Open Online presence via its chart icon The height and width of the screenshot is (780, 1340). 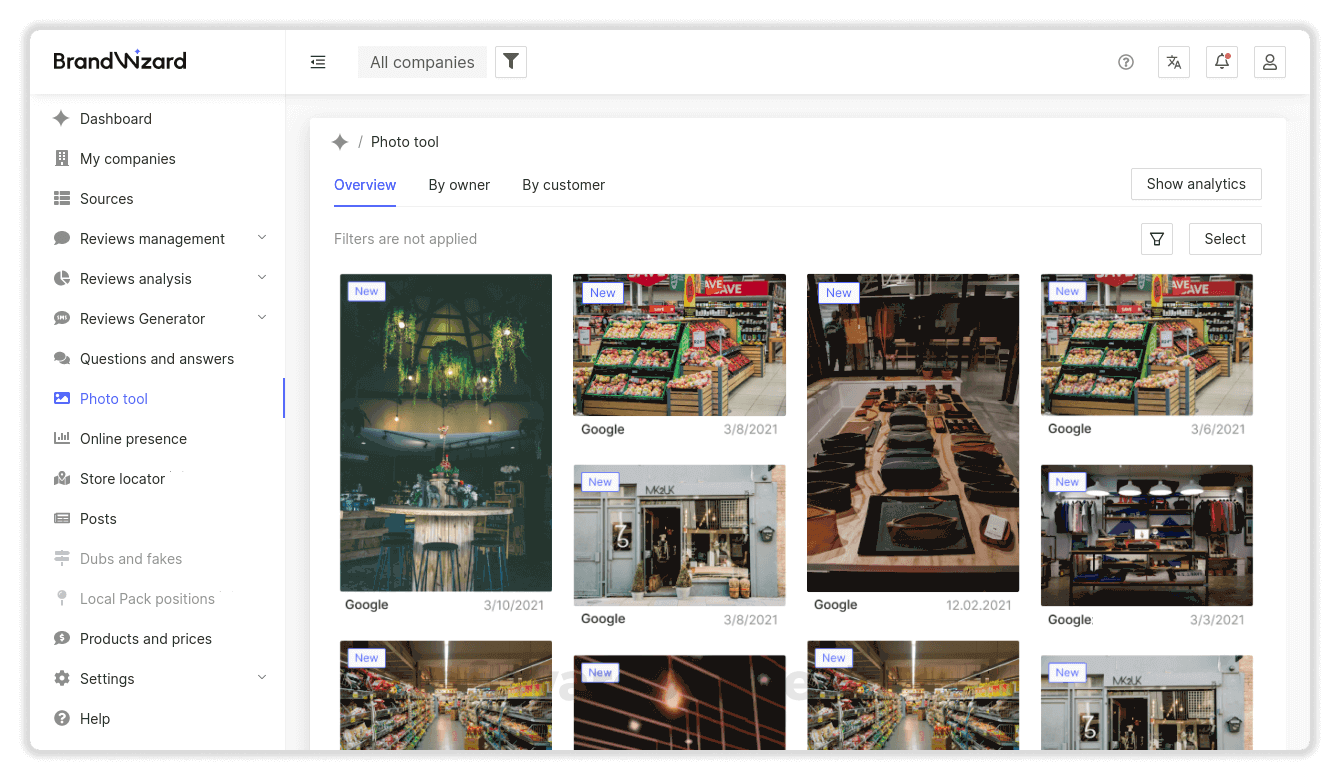click(62, 438)
